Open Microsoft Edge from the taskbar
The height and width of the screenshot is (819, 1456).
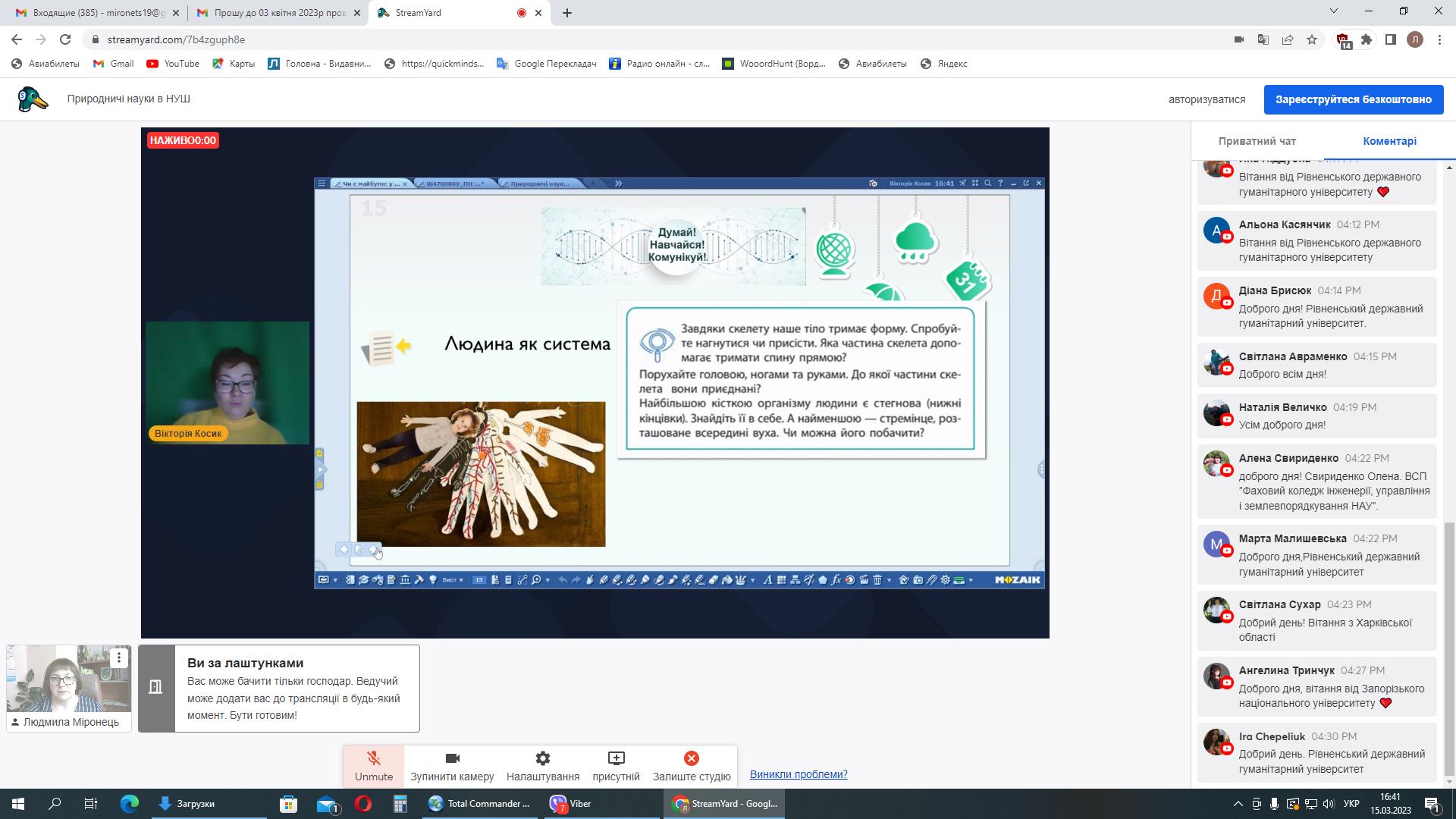coord(130,804)
